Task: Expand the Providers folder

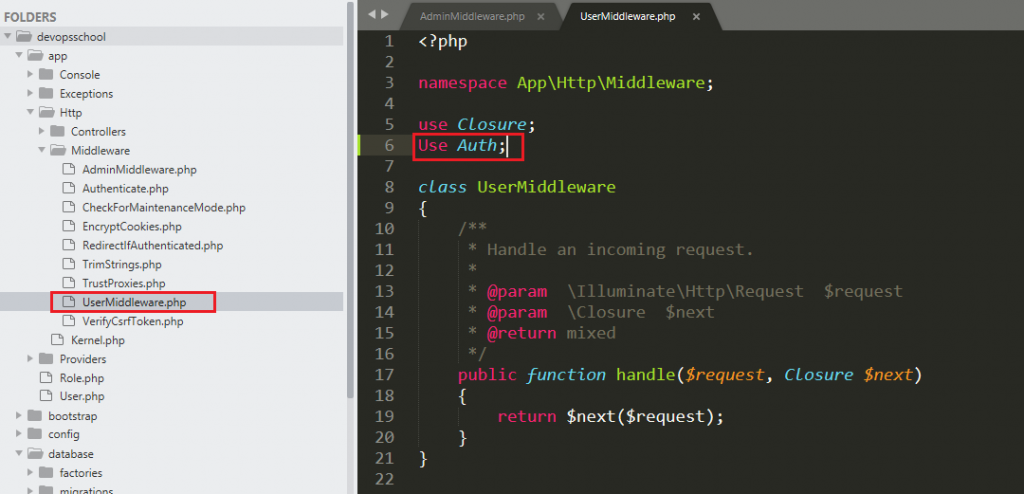Action: 32,359
